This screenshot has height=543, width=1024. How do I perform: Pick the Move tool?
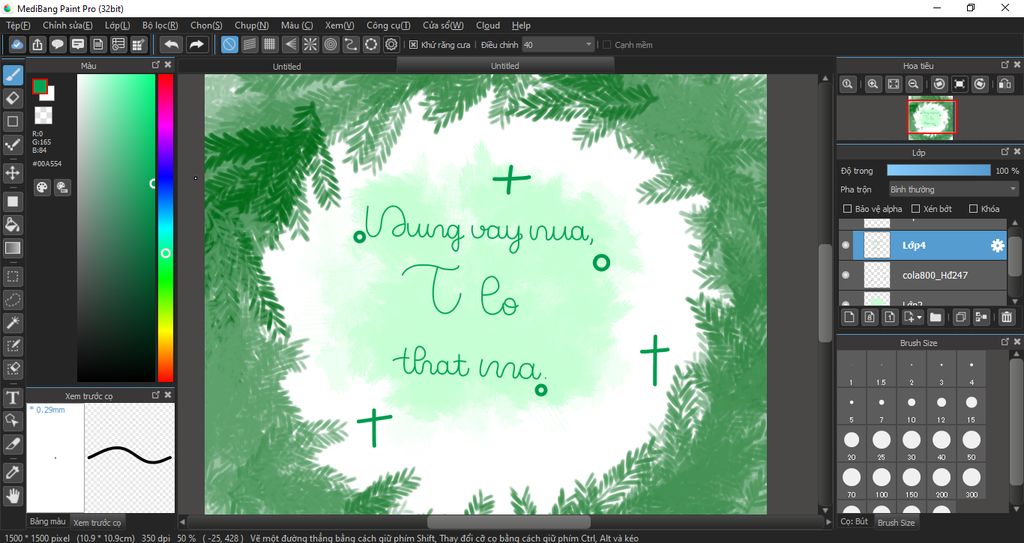point(12,173)
